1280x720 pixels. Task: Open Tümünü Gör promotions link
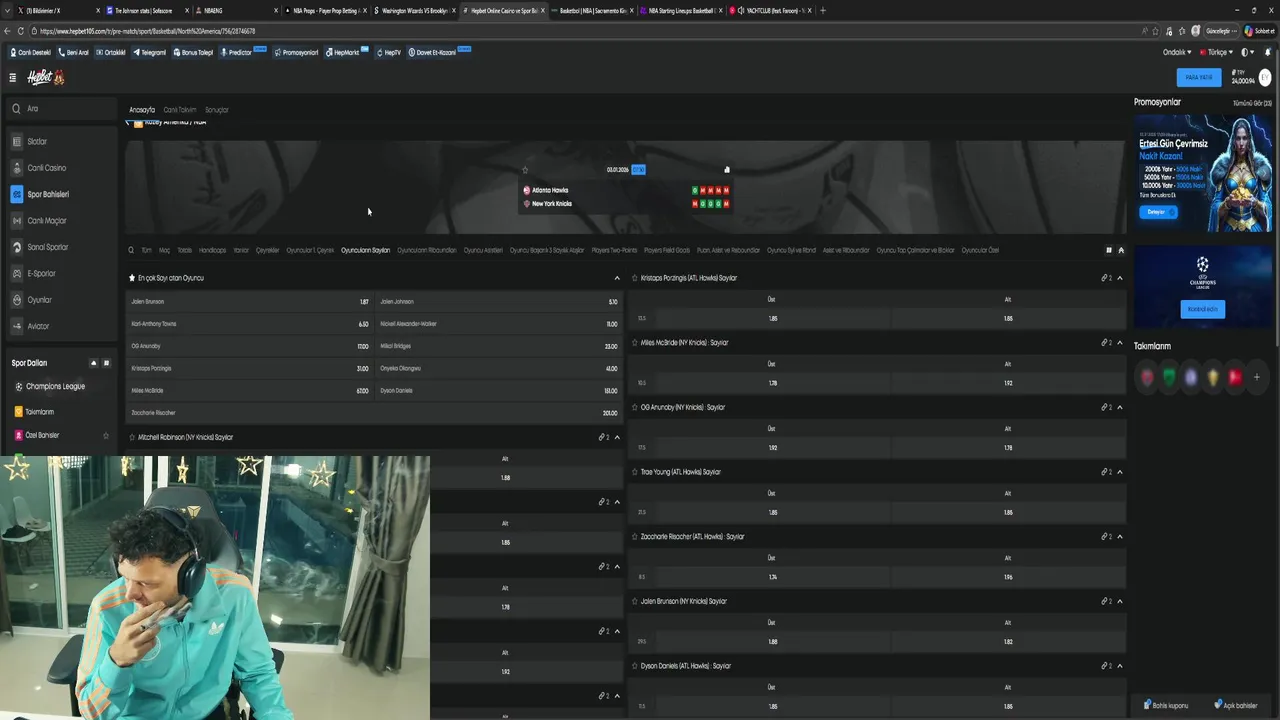(x=1253, y=103)
